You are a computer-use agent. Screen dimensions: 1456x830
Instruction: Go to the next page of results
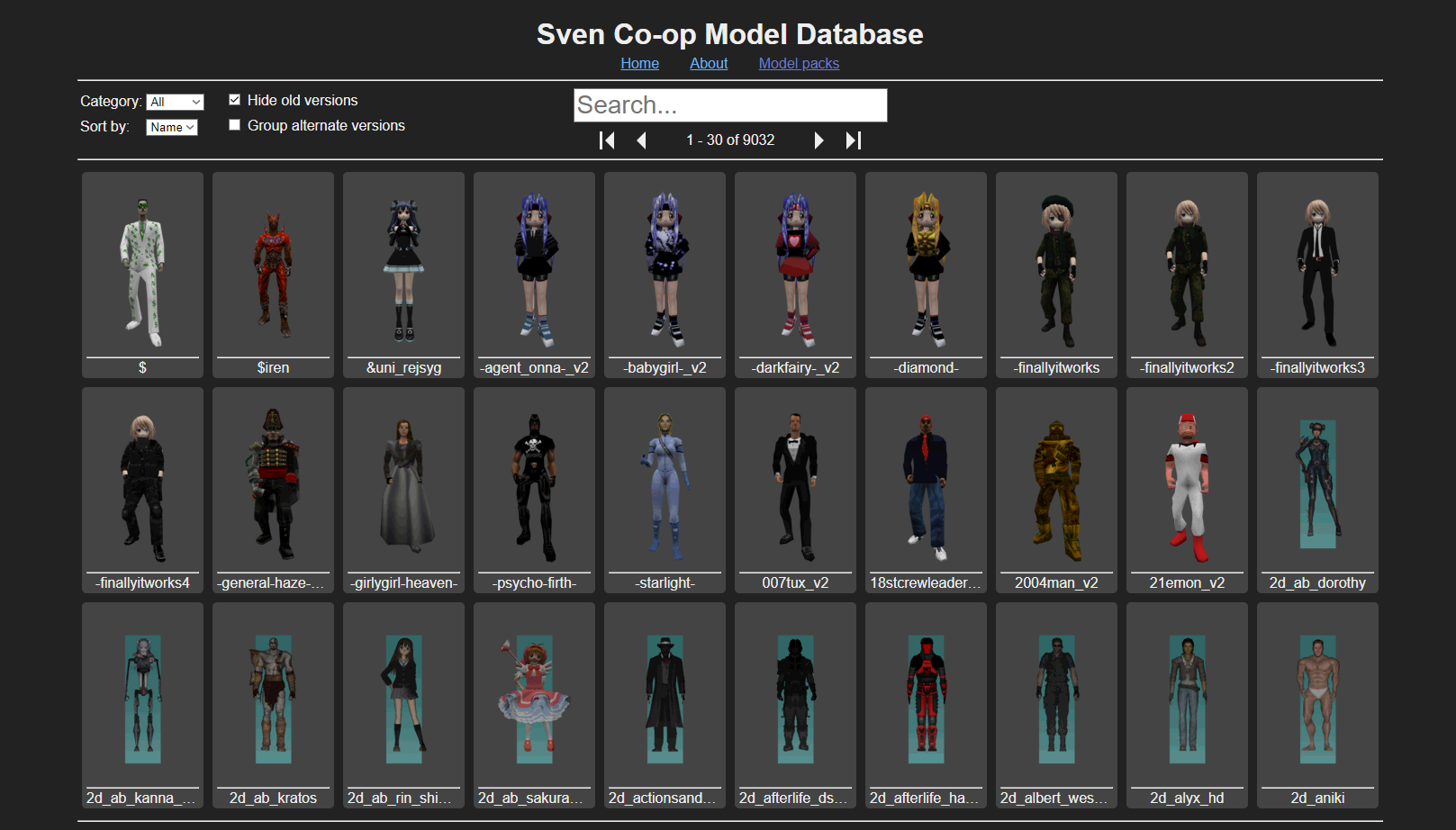pyautogui.click(x=818, y=140)
